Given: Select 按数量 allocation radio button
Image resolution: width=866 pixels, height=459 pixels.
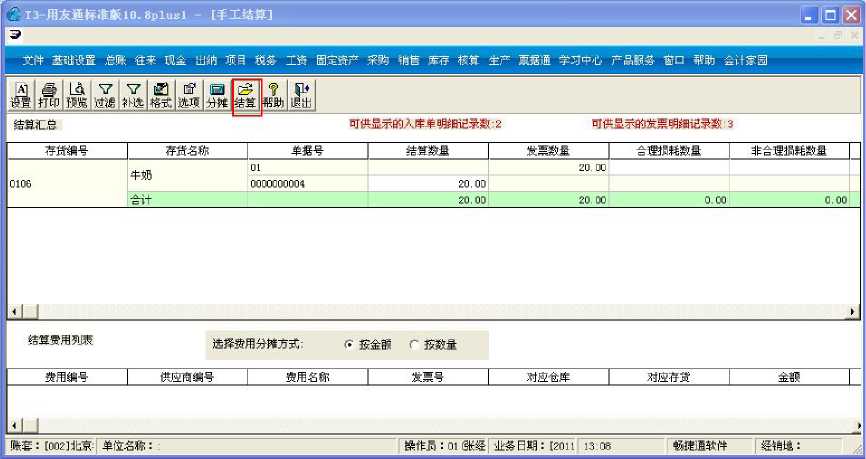Looking at the screenshot, I should pyautogui.click(x=414, y=345).
